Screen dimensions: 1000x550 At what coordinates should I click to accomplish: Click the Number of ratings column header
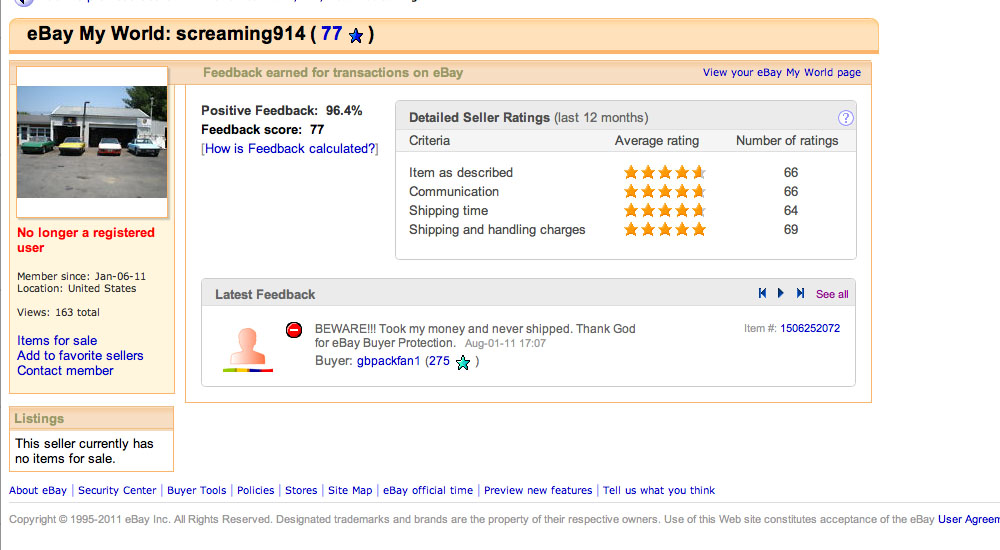[787, 141]
